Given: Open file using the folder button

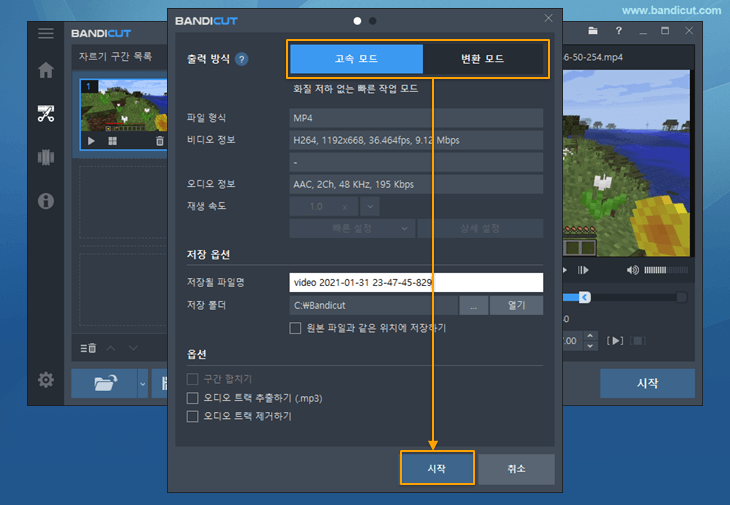Looking at the screenshot, I should (105, 383).
